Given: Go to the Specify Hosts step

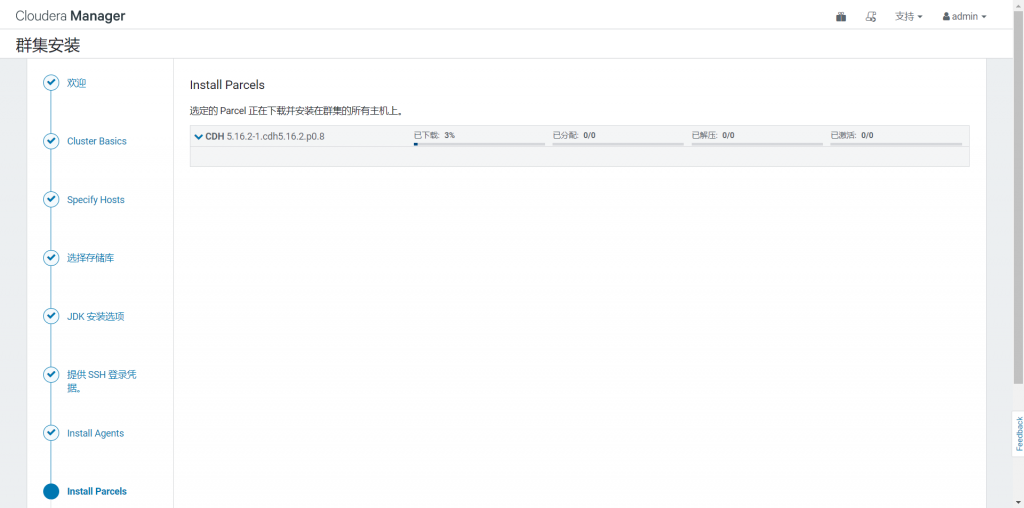Looking at the screenshot, I should coord(95,200).
